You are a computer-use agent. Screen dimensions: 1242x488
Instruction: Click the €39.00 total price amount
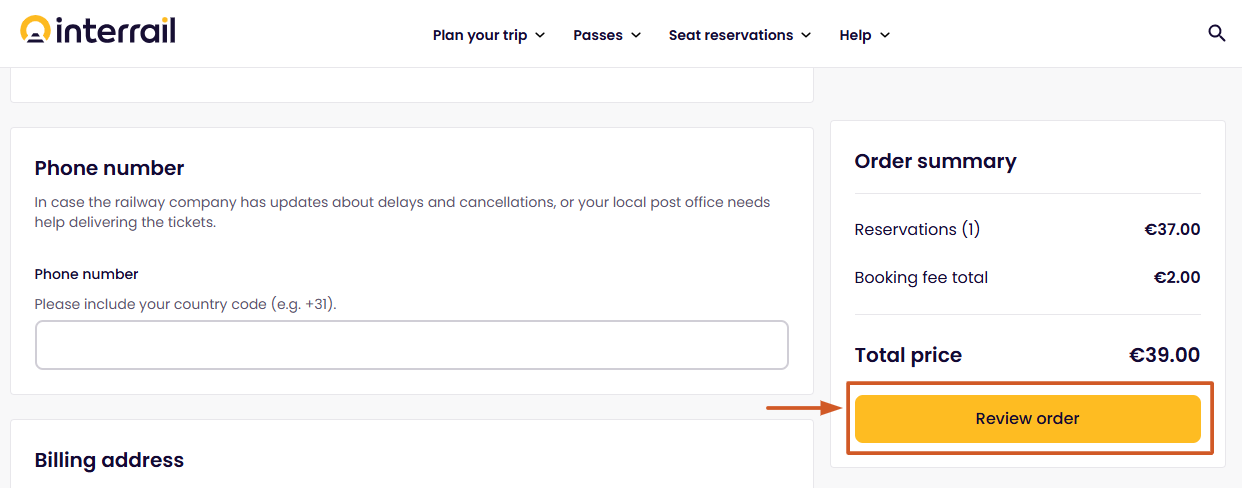click(1164, 355)
